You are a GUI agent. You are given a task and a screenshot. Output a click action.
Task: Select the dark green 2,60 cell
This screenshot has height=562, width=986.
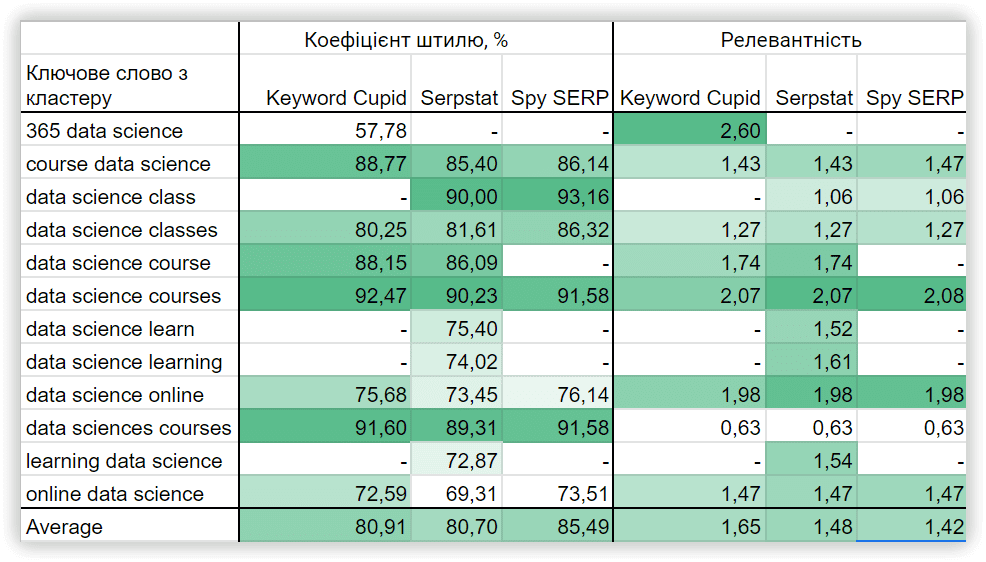click(690, 130)
